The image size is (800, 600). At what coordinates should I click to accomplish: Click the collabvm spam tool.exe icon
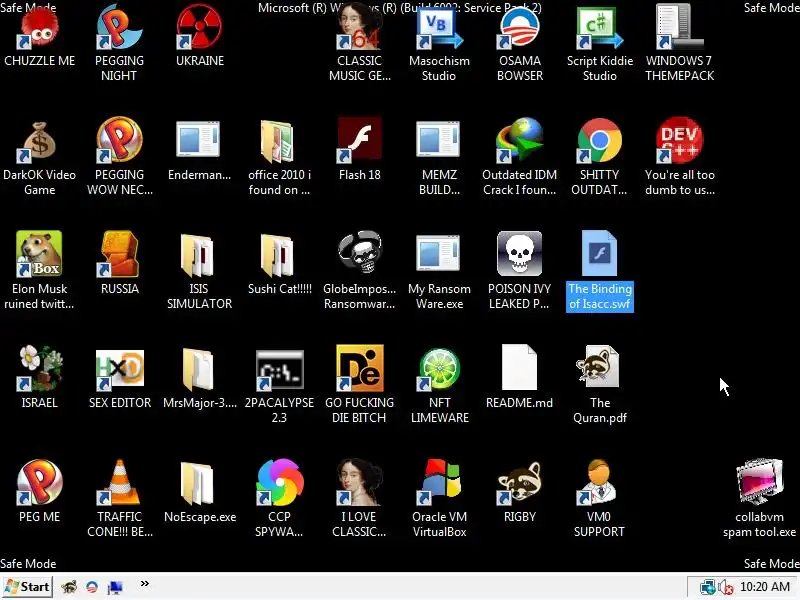pyautogui.click(x=759, y=482)
